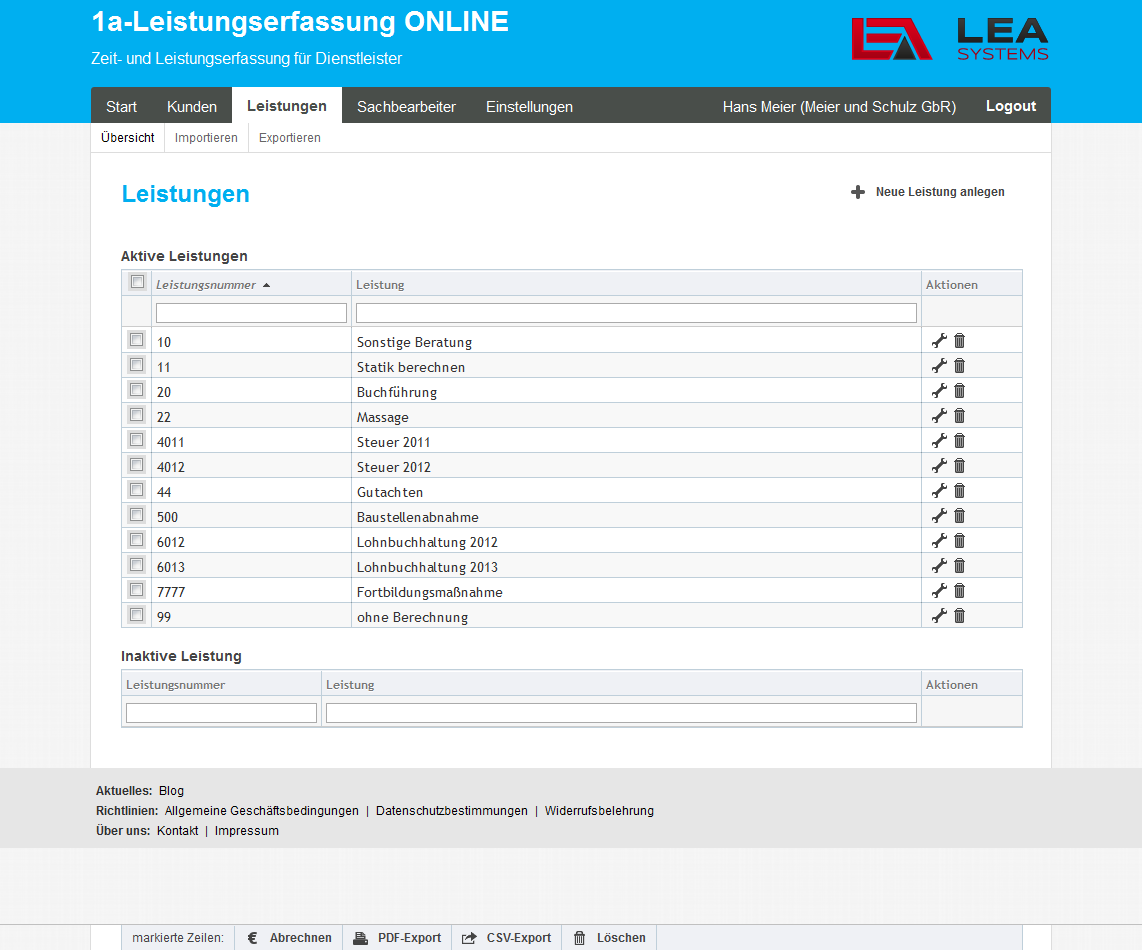Open Kontakt link in footer
This screenshot has width=1142, height=950.
coord(177,831)
